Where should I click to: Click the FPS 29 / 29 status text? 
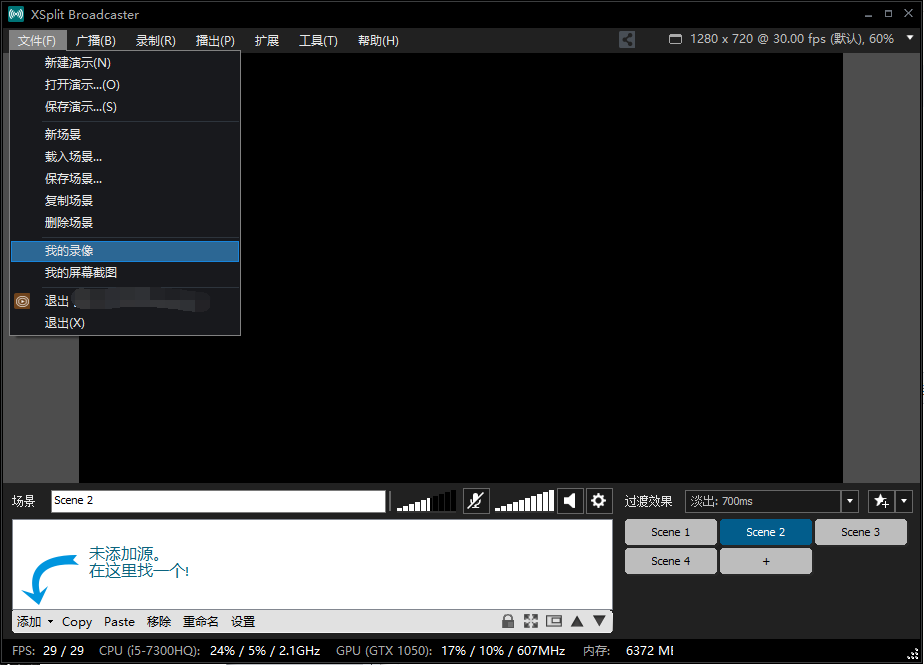coord(48,651)
